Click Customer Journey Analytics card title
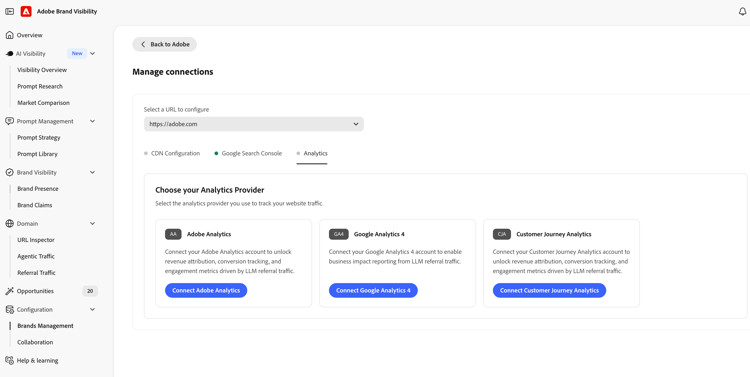 point(554,234)
